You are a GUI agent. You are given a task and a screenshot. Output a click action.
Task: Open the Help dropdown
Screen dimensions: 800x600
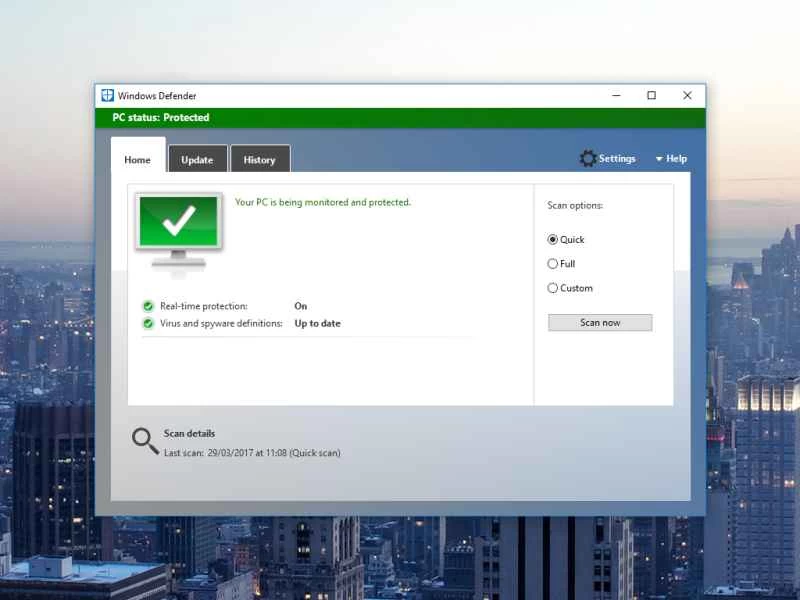click(x=674, y=158)
